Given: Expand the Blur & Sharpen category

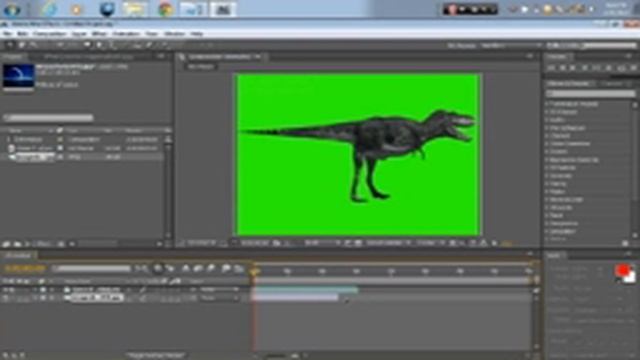Looking at the screenshot, I should tap(547, 128).
